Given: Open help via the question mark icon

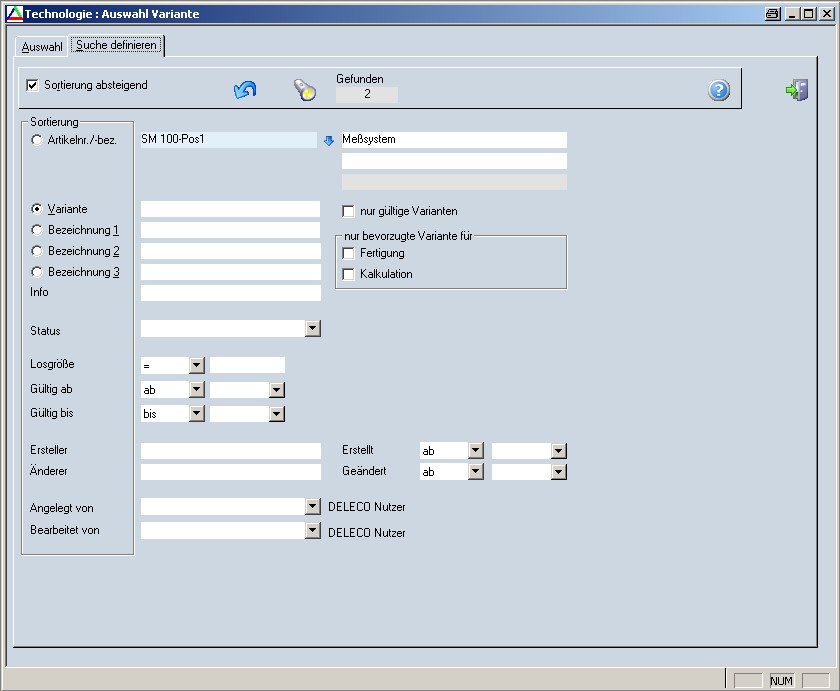Looking at the screenshot, I should pos(719,91).
